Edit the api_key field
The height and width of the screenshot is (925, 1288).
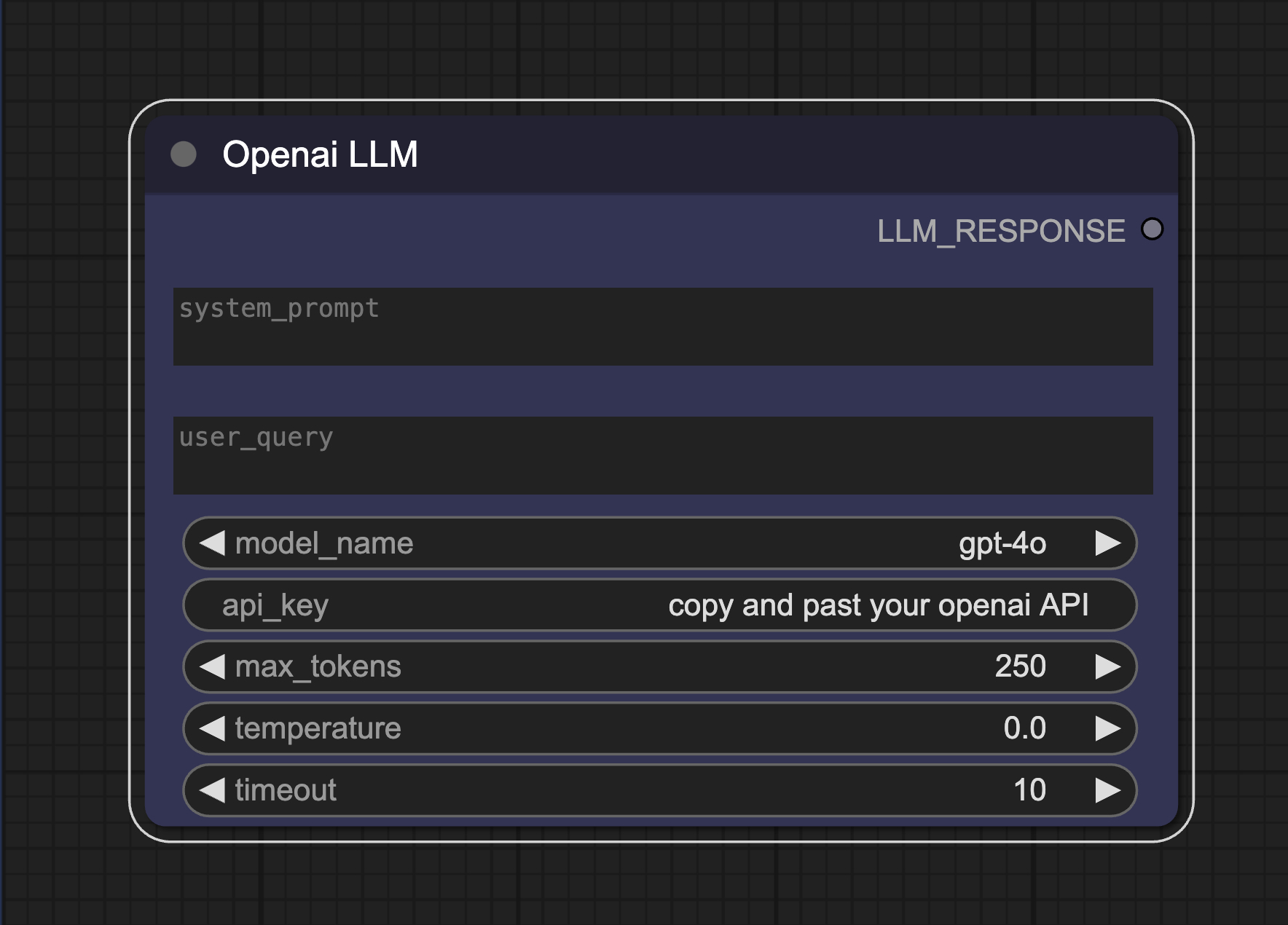[x=659, y=605]
